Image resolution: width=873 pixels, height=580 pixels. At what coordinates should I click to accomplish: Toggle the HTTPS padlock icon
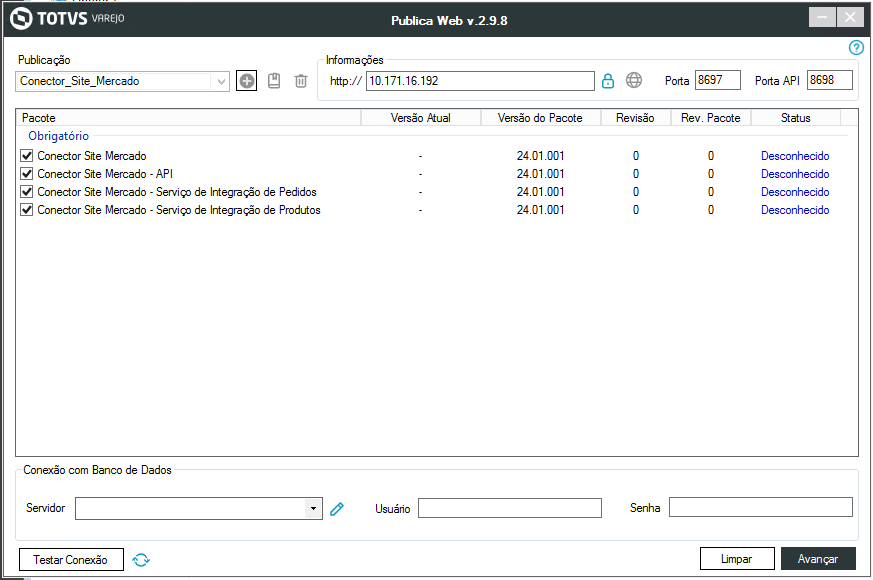[608, 81]
